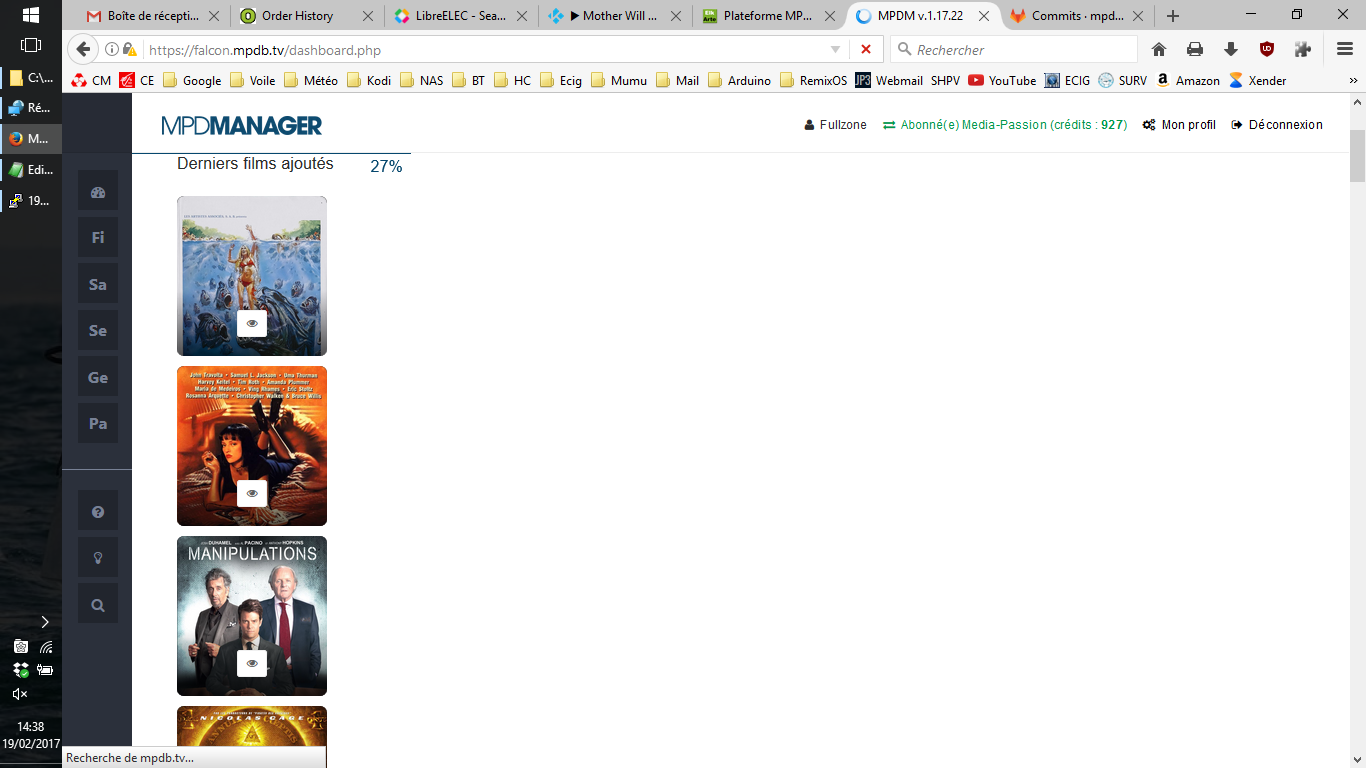Close the MPDM v.1.17.22 tab
The width and height of the screenshot is (1366, 768).
[x=983, y=16]
